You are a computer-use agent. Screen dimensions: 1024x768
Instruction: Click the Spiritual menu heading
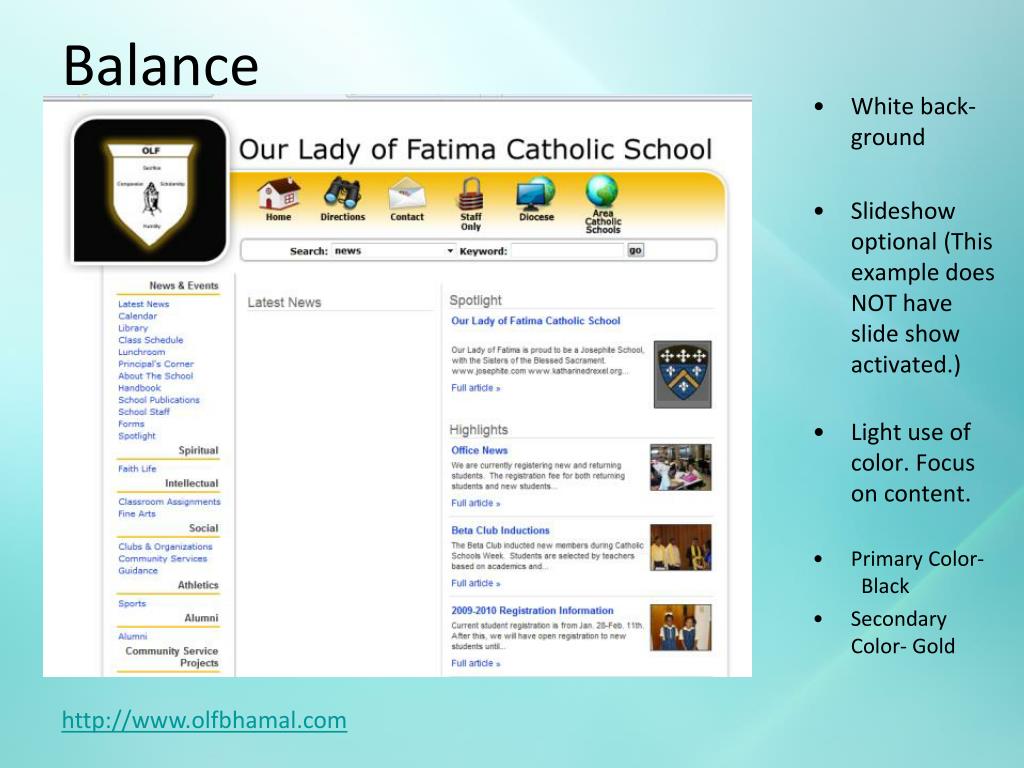click(199, 450)
